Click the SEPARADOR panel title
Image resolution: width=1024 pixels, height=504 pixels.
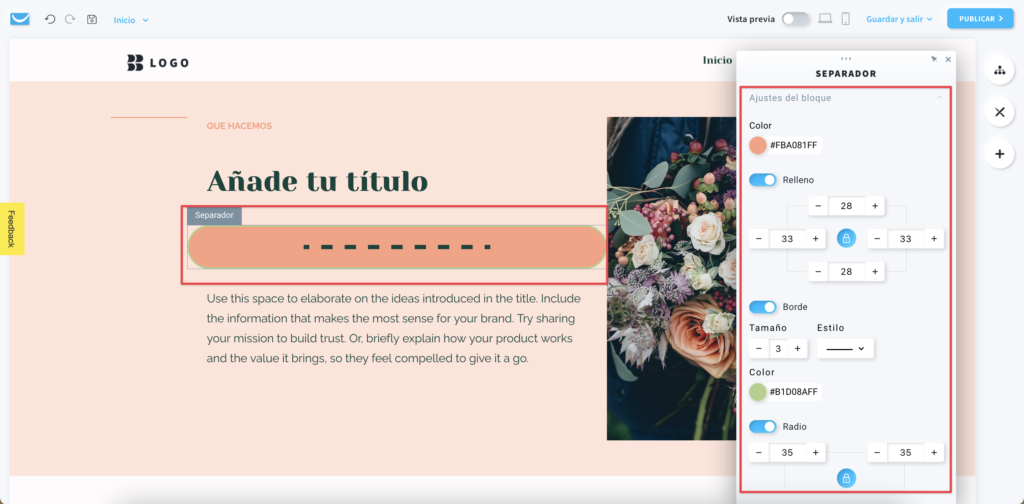point(846,74)
